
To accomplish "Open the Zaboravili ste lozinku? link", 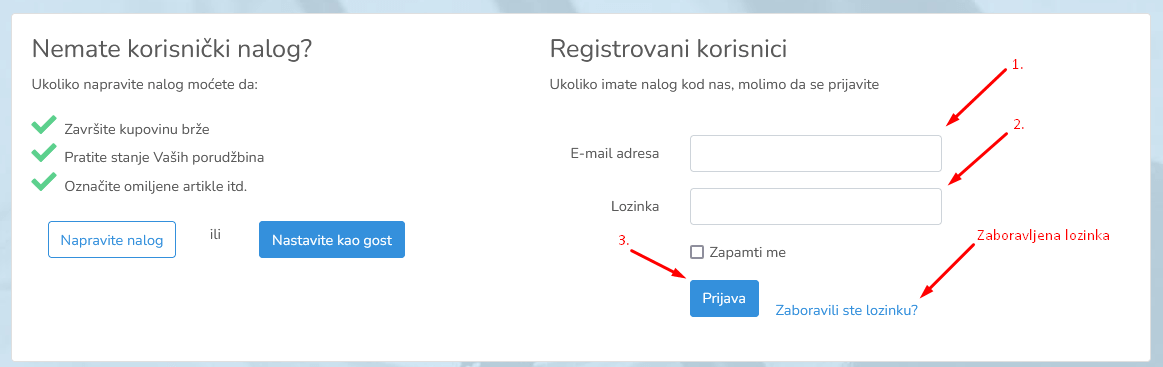I will coord(846,311).
